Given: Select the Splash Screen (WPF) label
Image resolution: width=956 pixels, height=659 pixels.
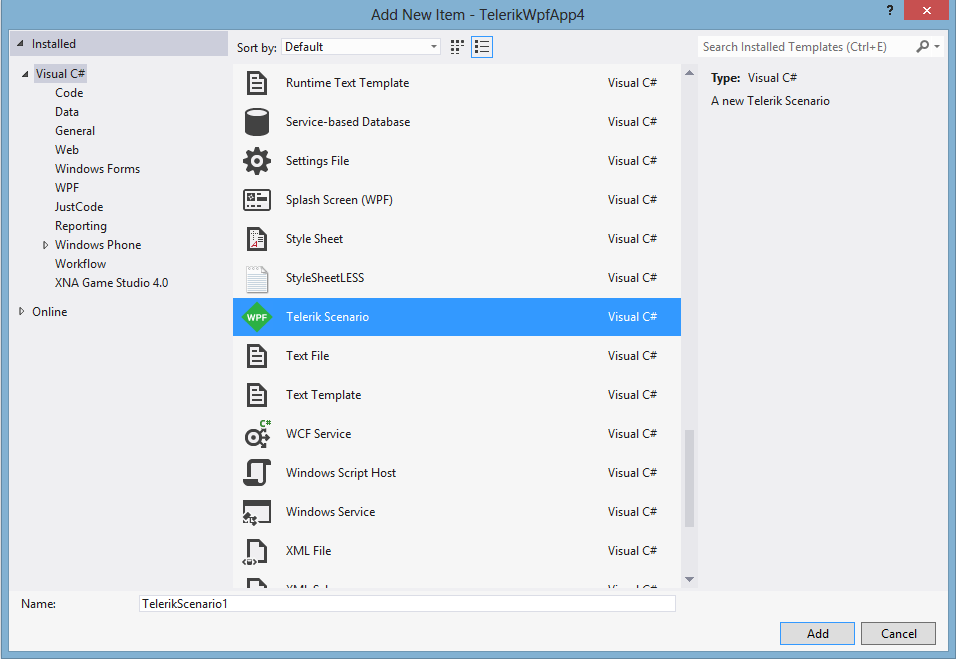Looking at the screenshot, I should click(339, 200).
